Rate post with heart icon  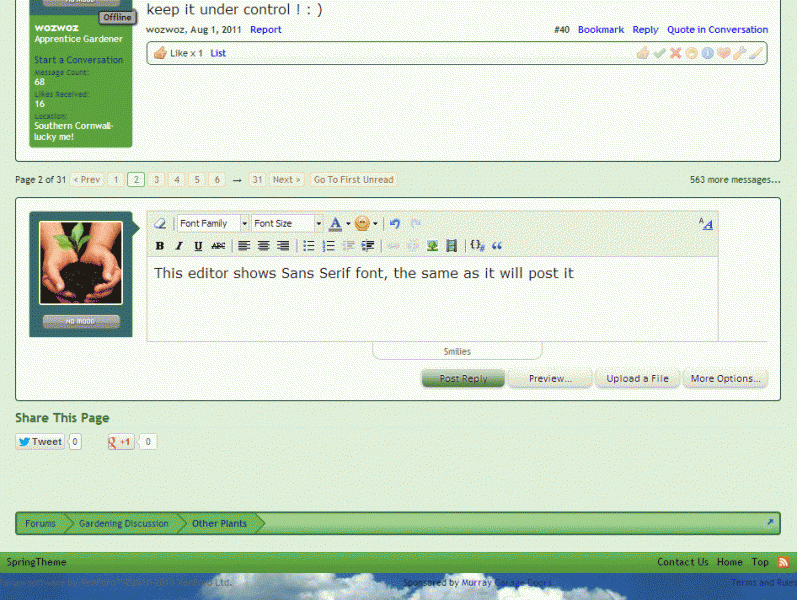(x=724, y=53)
